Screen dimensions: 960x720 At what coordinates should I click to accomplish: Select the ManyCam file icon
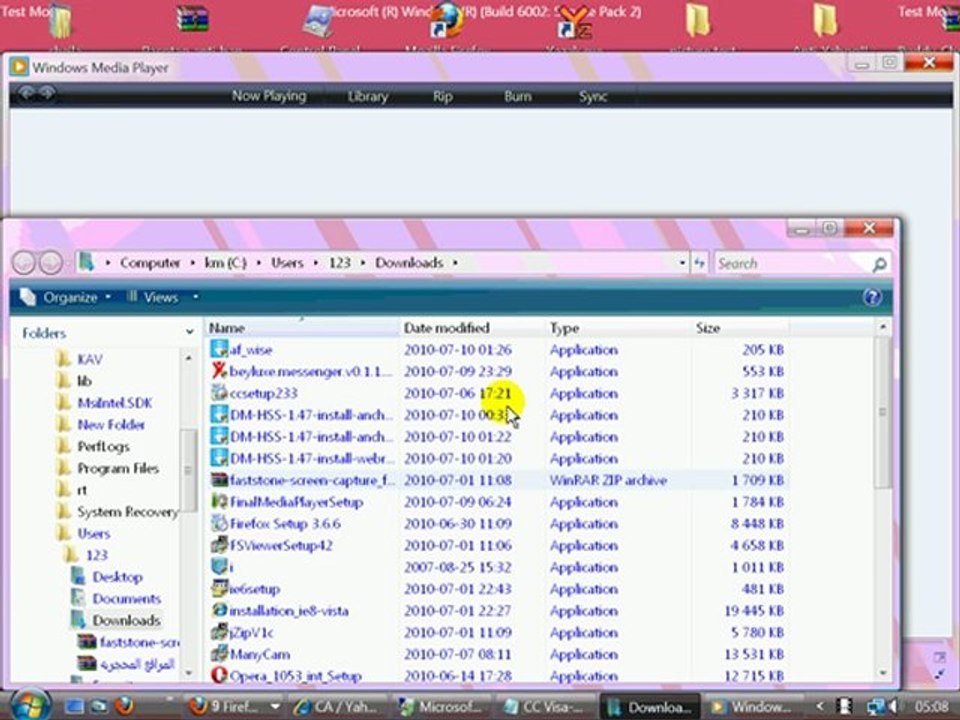pos(219,654)
